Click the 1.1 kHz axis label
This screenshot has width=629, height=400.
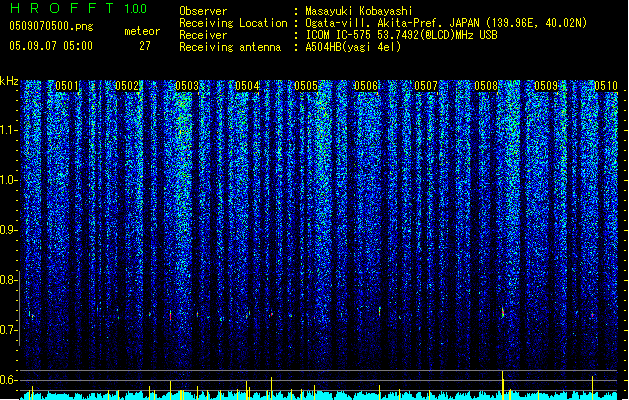click(8, 130)
